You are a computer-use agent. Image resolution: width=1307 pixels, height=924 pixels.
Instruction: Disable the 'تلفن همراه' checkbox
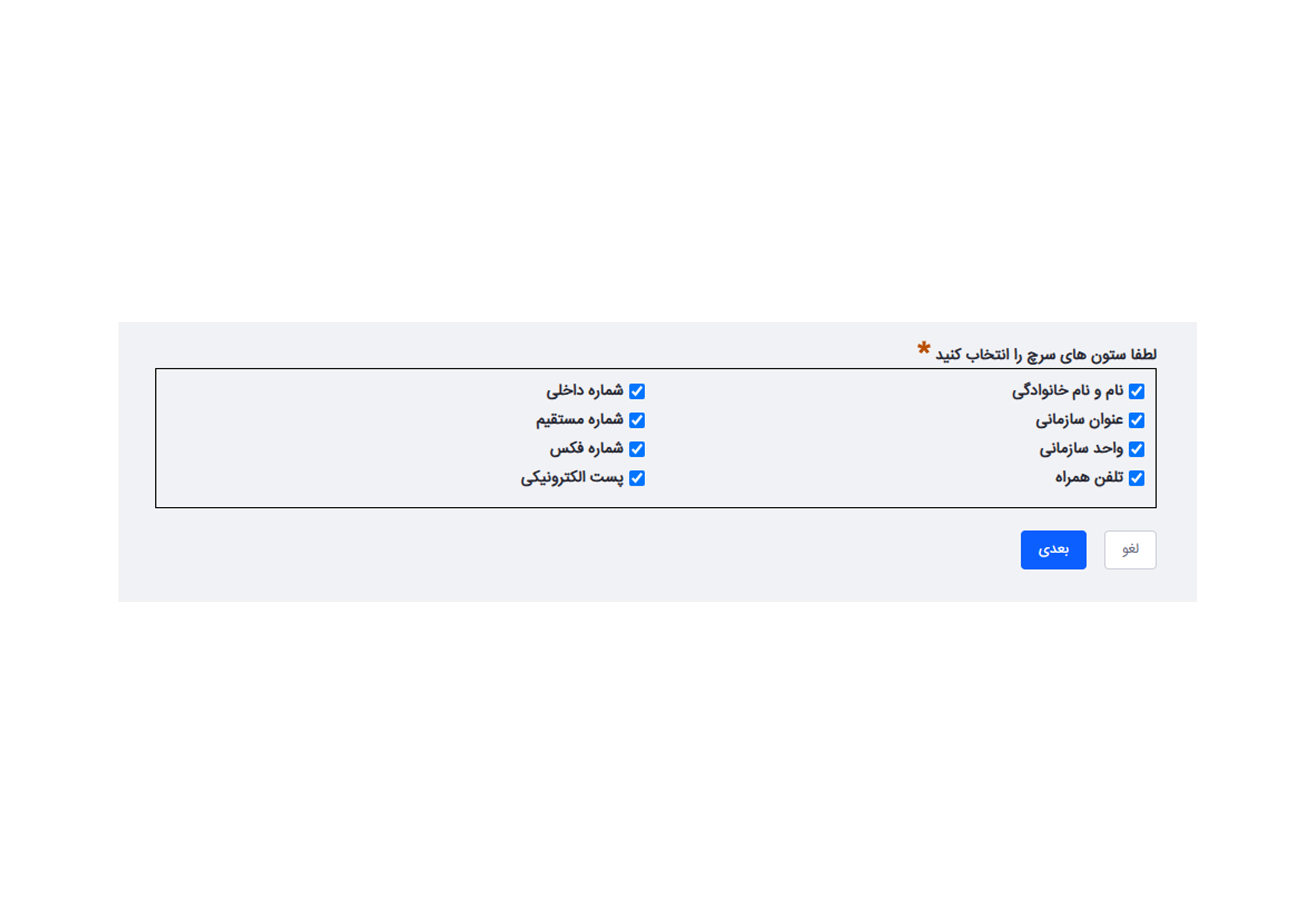tap(1136, 478)
